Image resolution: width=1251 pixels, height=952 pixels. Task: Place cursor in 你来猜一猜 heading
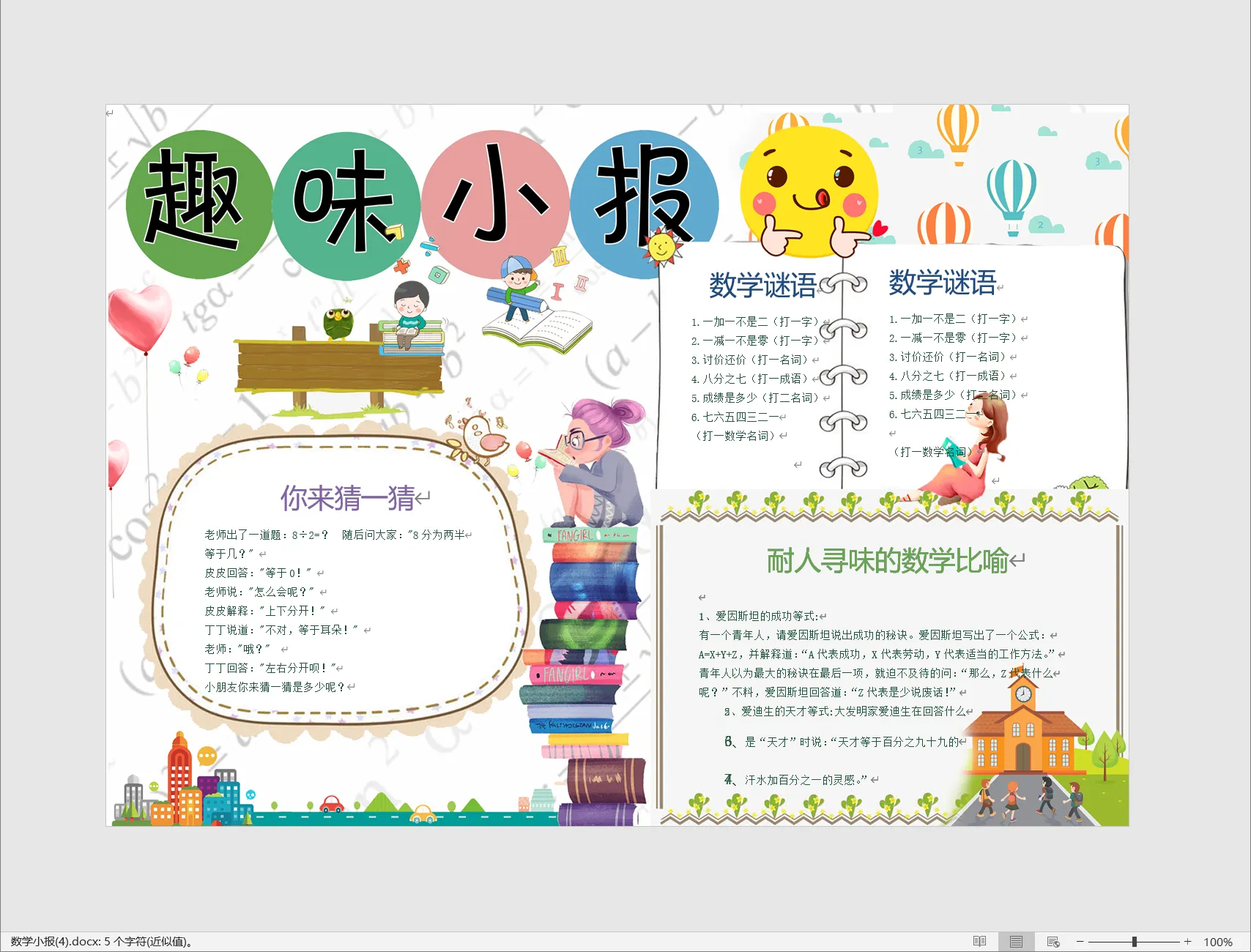click(347, 498)
